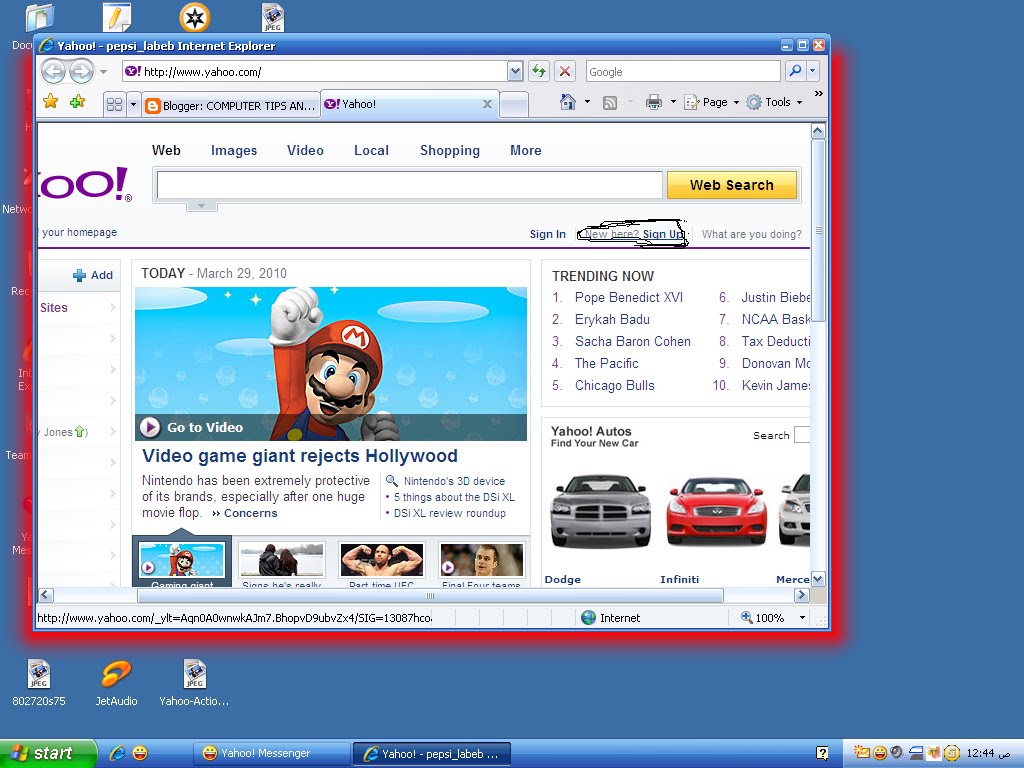Open the More search options
The width and height of the screenshot is (1024, 768).
click(x=526, y=151)
